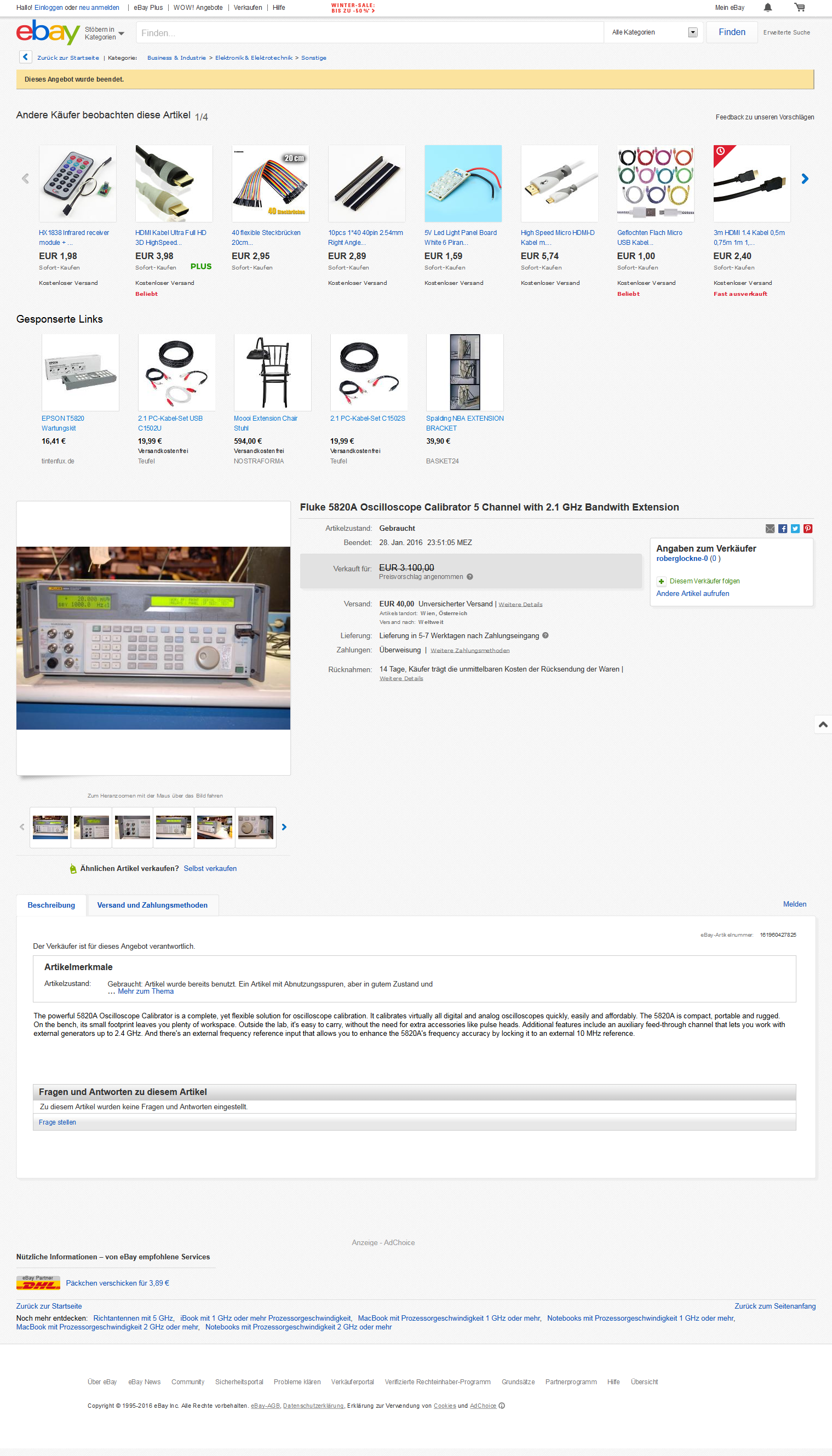Viewport: 832px width, 1456px height.
Task: Click help icon beside Lieferung in 5-7 Werktagen
Action: click(545, 635)
